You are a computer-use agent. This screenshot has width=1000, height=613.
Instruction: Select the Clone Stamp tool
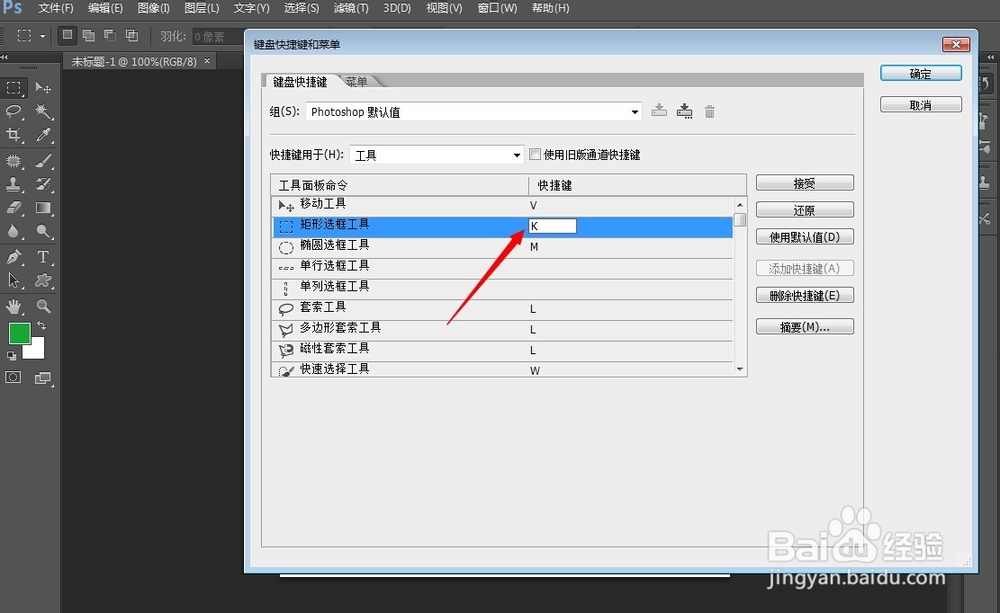point(14,186)
